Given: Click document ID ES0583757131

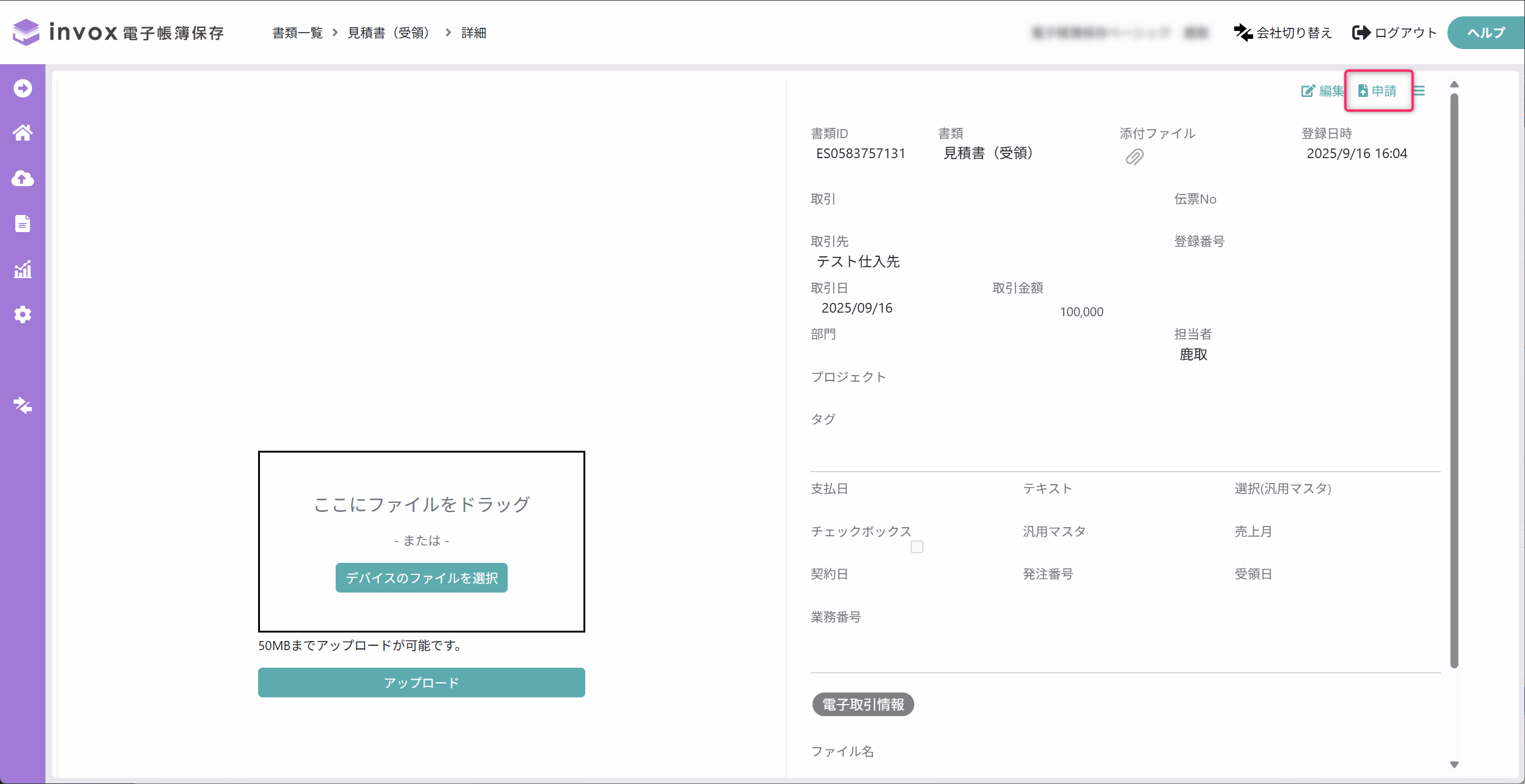Looking at the screenshot, I should click(860, 153).
